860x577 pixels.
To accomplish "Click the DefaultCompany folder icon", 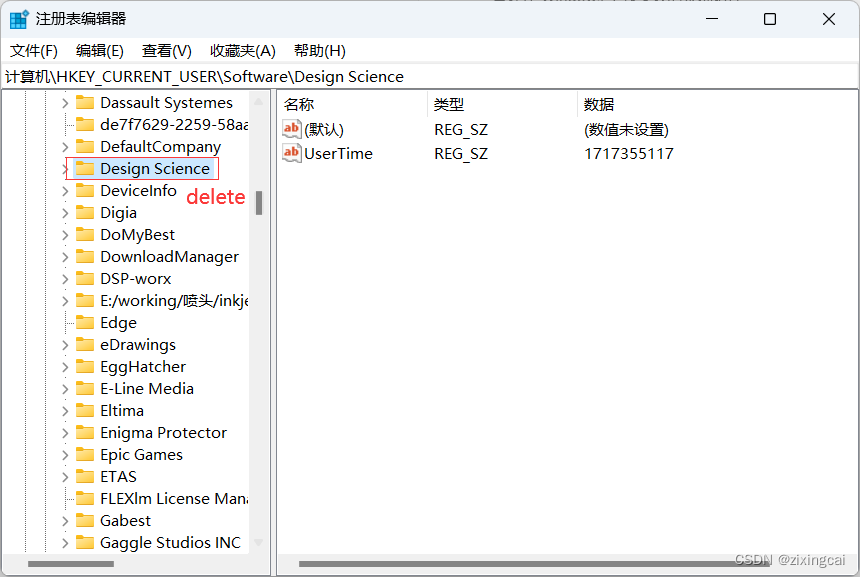I will point(84,146).
